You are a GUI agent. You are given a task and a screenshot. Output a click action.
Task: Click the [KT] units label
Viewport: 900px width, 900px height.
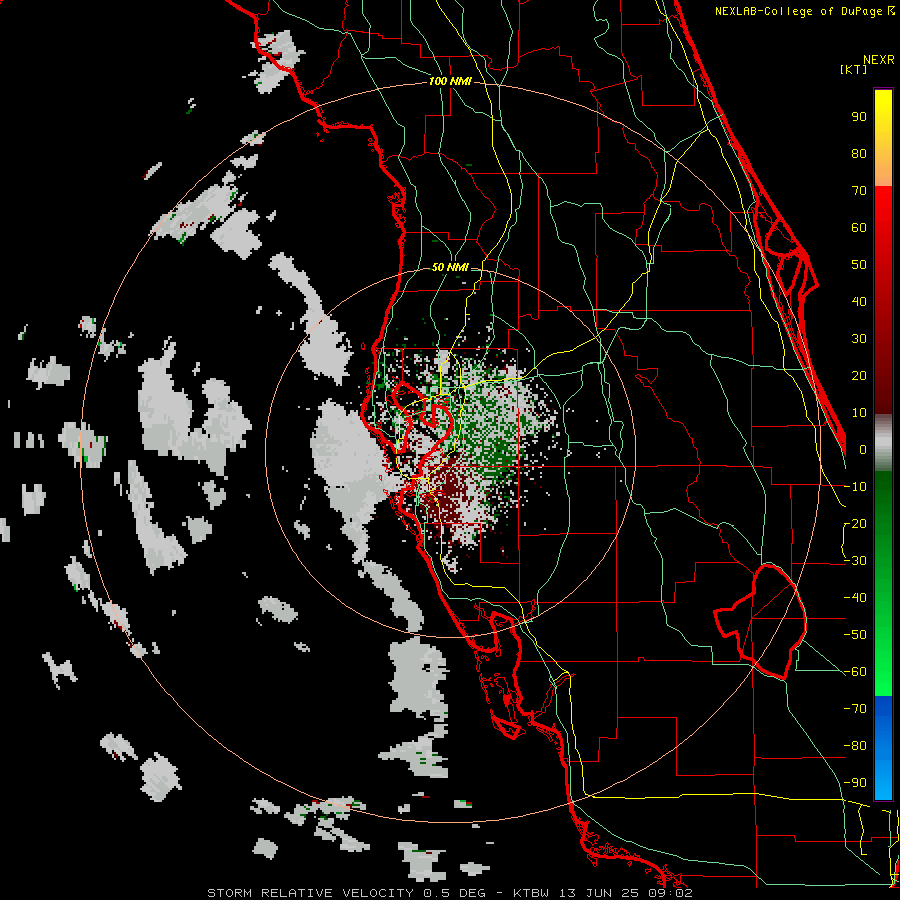pos(854,69)
